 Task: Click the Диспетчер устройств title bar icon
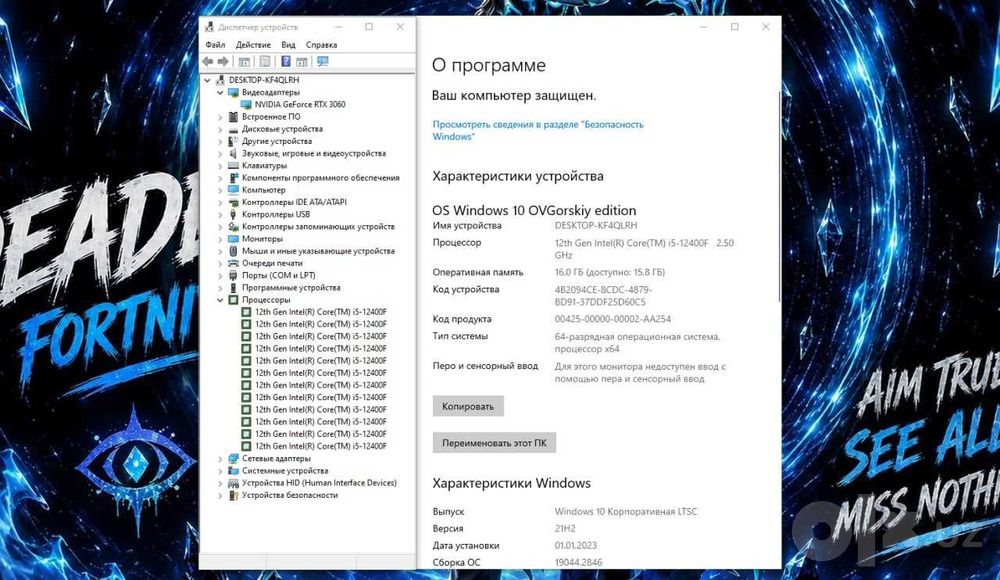point(209,27)
